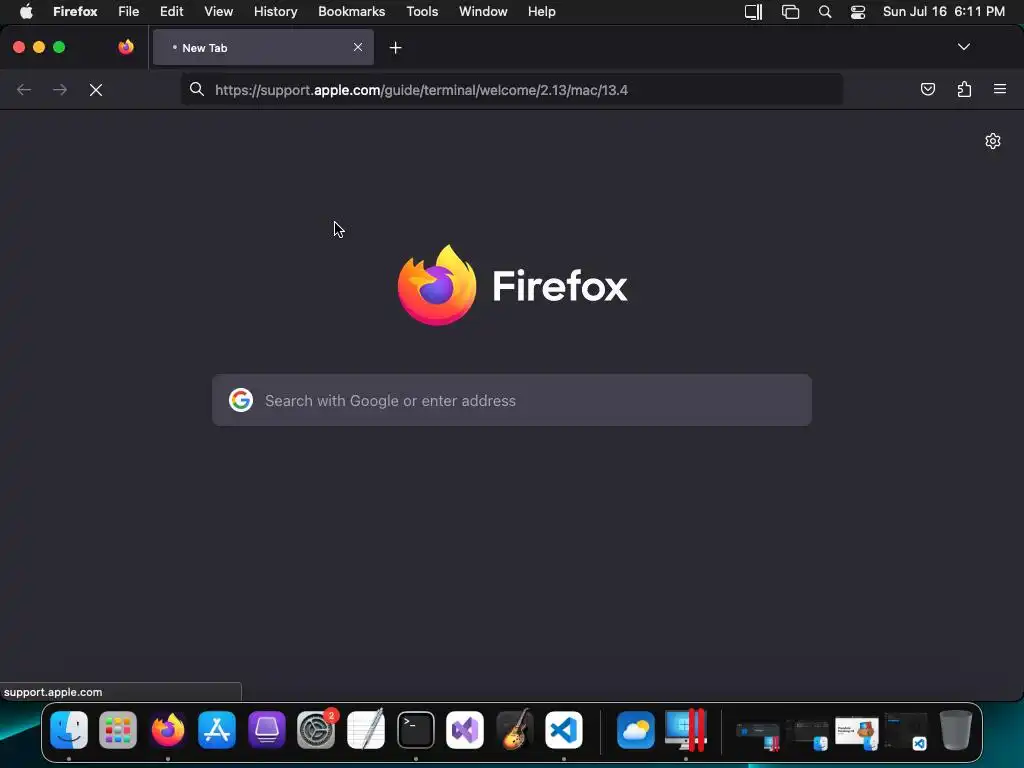Open App Store from the Dock
Viewport: 1024px width, 768px height.
click(217, 730)
